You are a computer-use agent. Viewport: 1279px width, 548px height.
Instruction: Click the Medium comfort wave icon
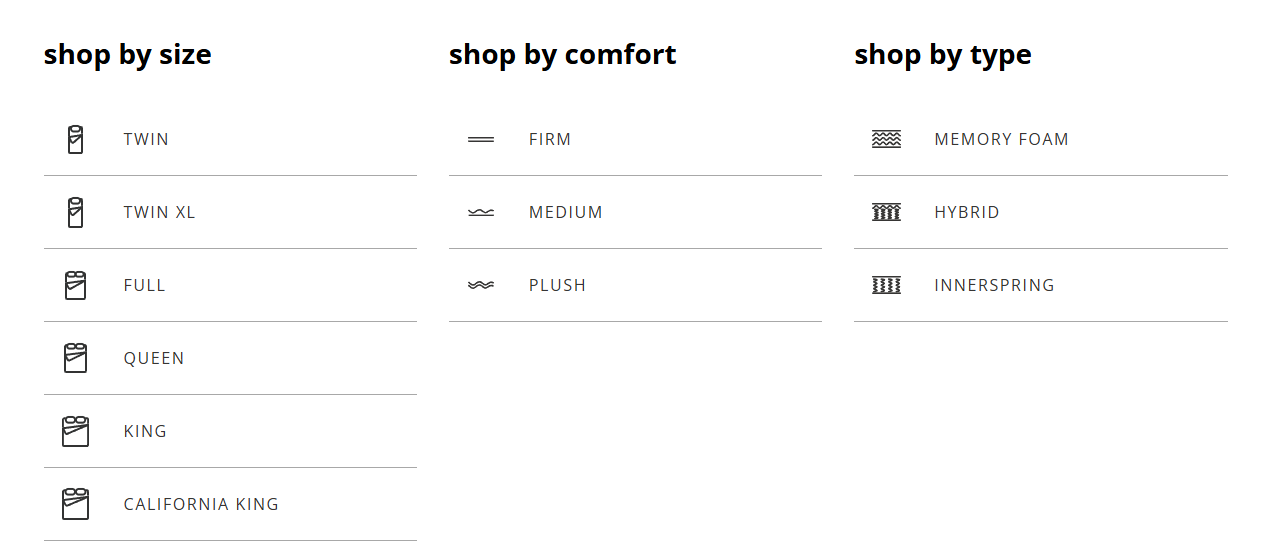pyautogui.click(x=481, y=213)
